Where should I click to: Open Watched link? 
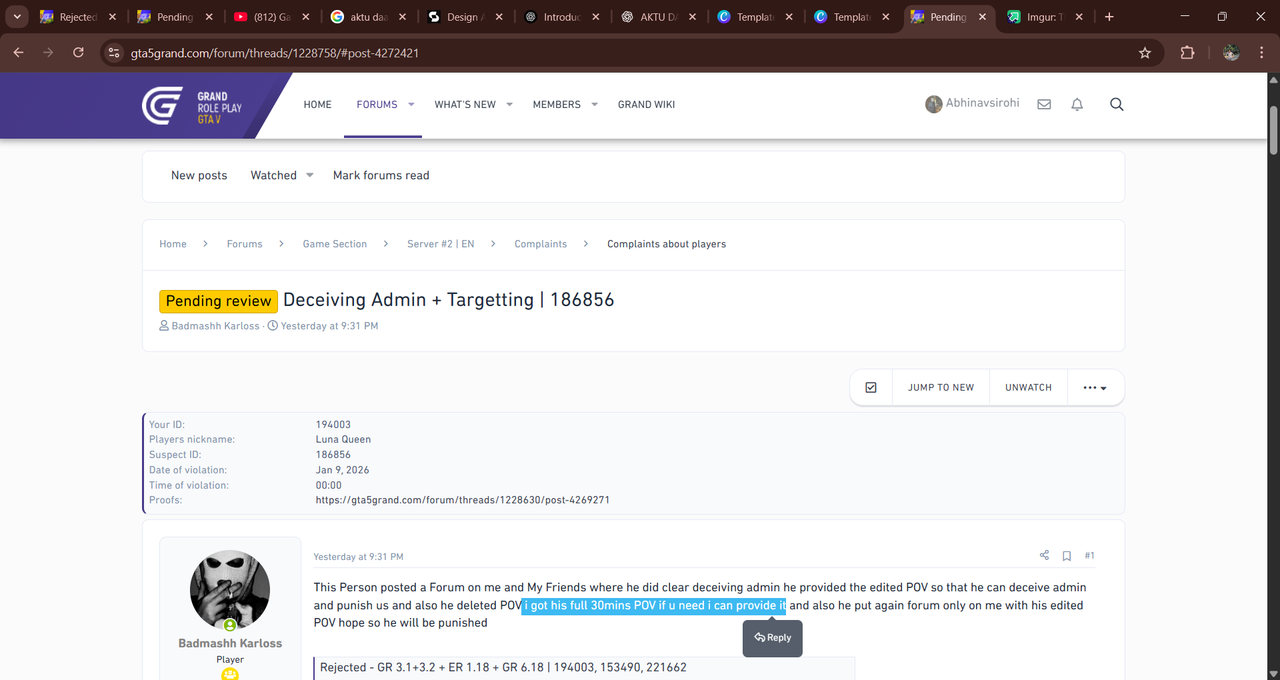(273, 175)
